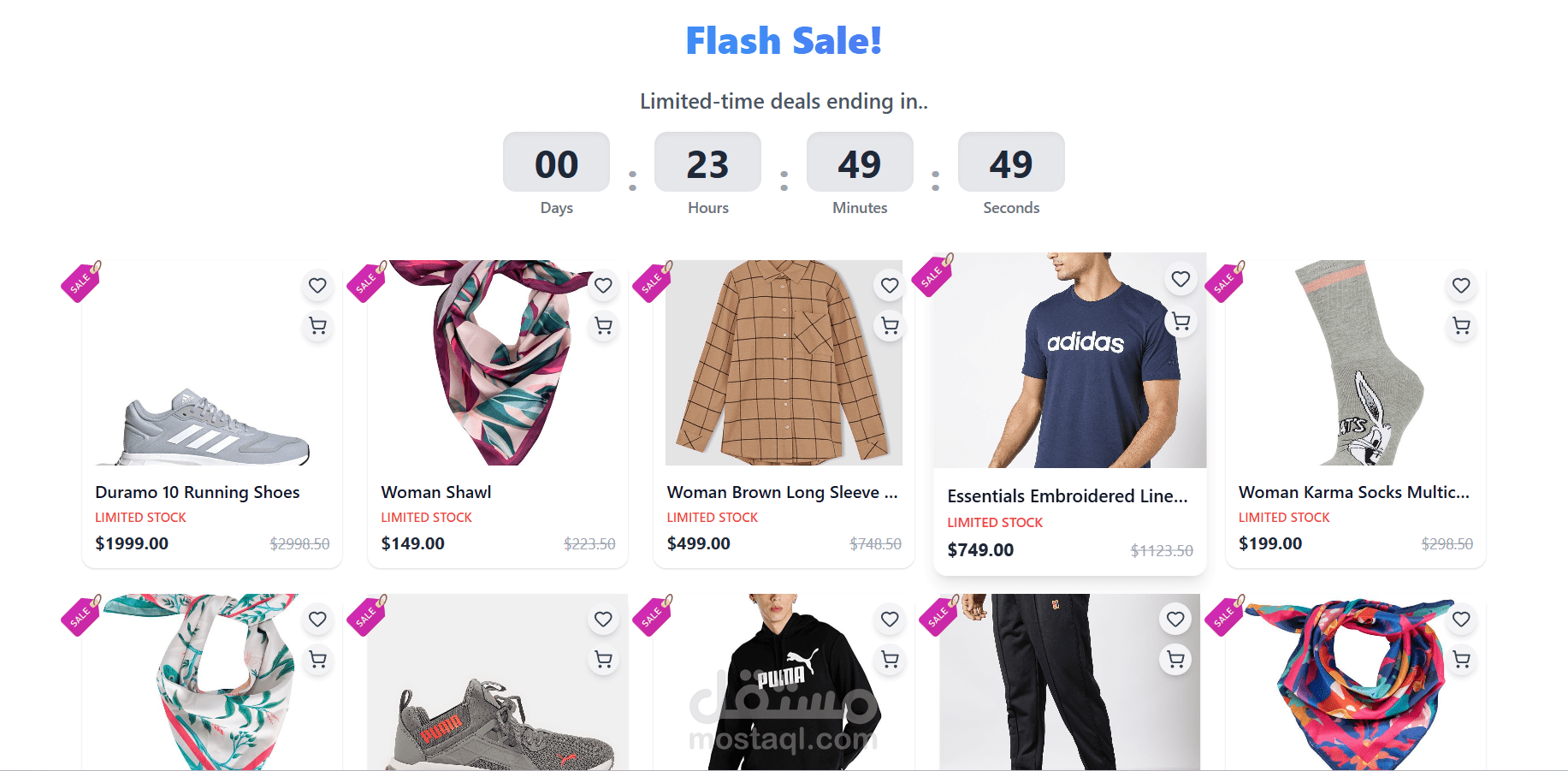Viewport: 1568px width, 771px height.
Task: Wishlist the Woman Brown Long Sleeve shirt
Action: [x=890, y=286]
